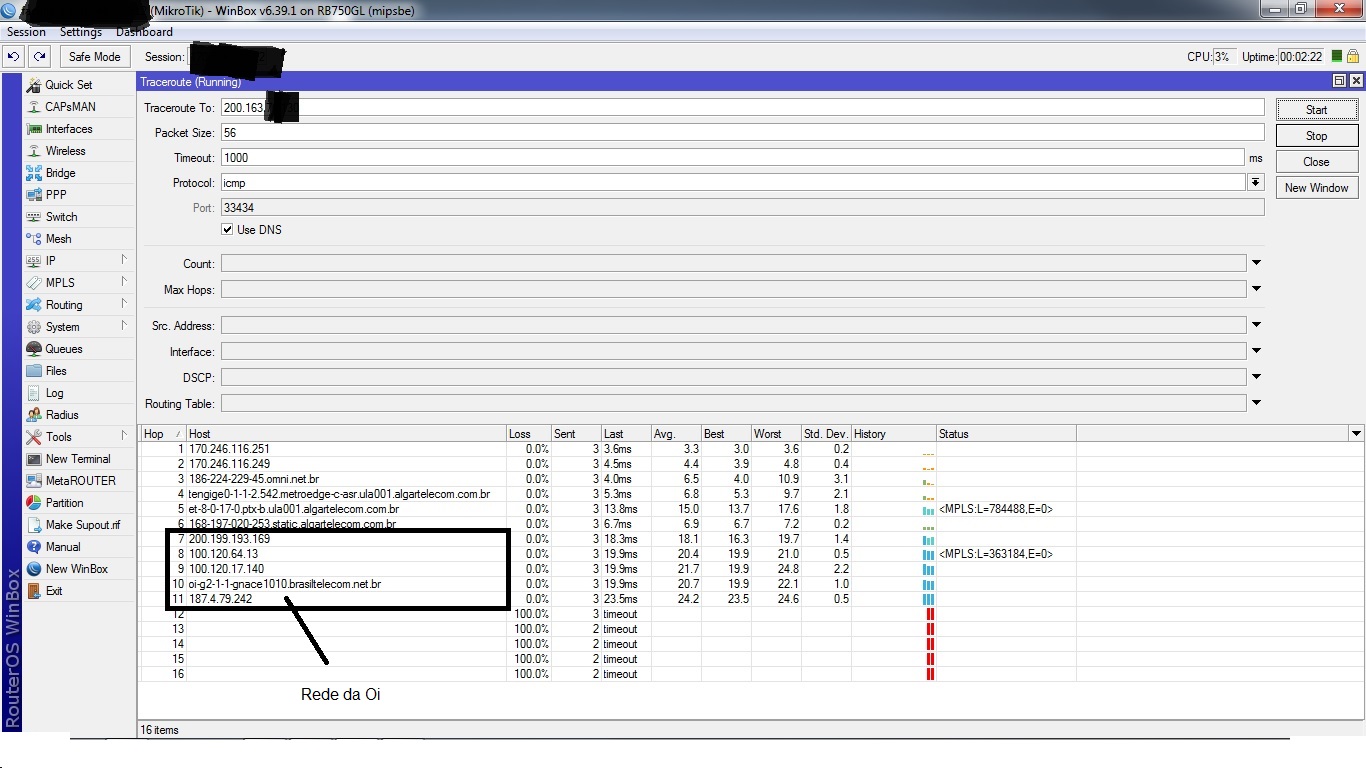1366x768 pixels.
Task: Sort table by Loss column header
Action: point(529,434)
